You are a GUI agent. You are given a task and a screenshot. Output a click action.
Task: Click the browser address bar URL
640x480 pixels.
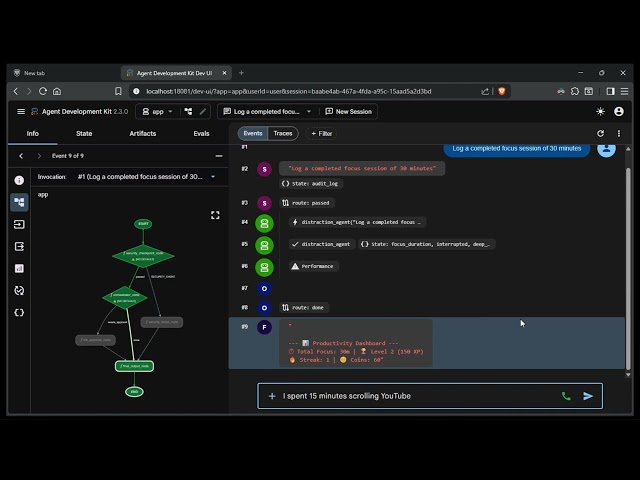289,91
